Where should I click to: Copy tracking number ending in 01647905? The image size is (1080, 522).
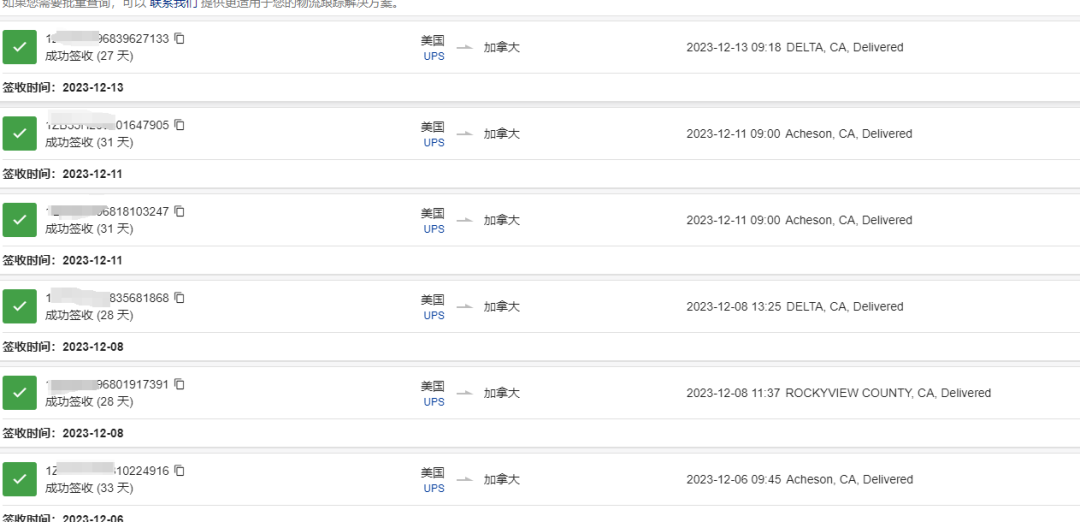point(179,125)
